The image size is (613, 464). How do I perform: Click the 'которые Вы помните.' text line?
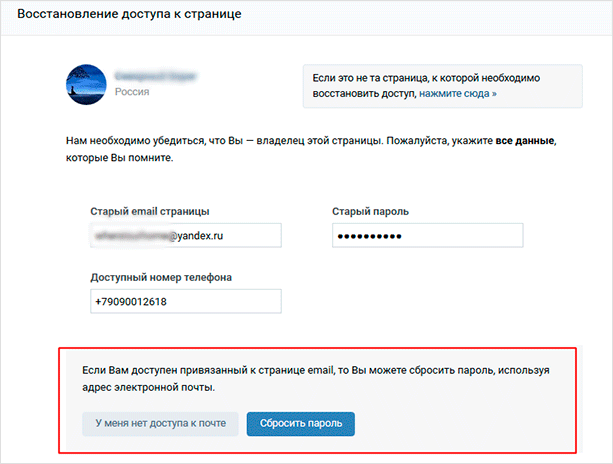tap(119, 158)
